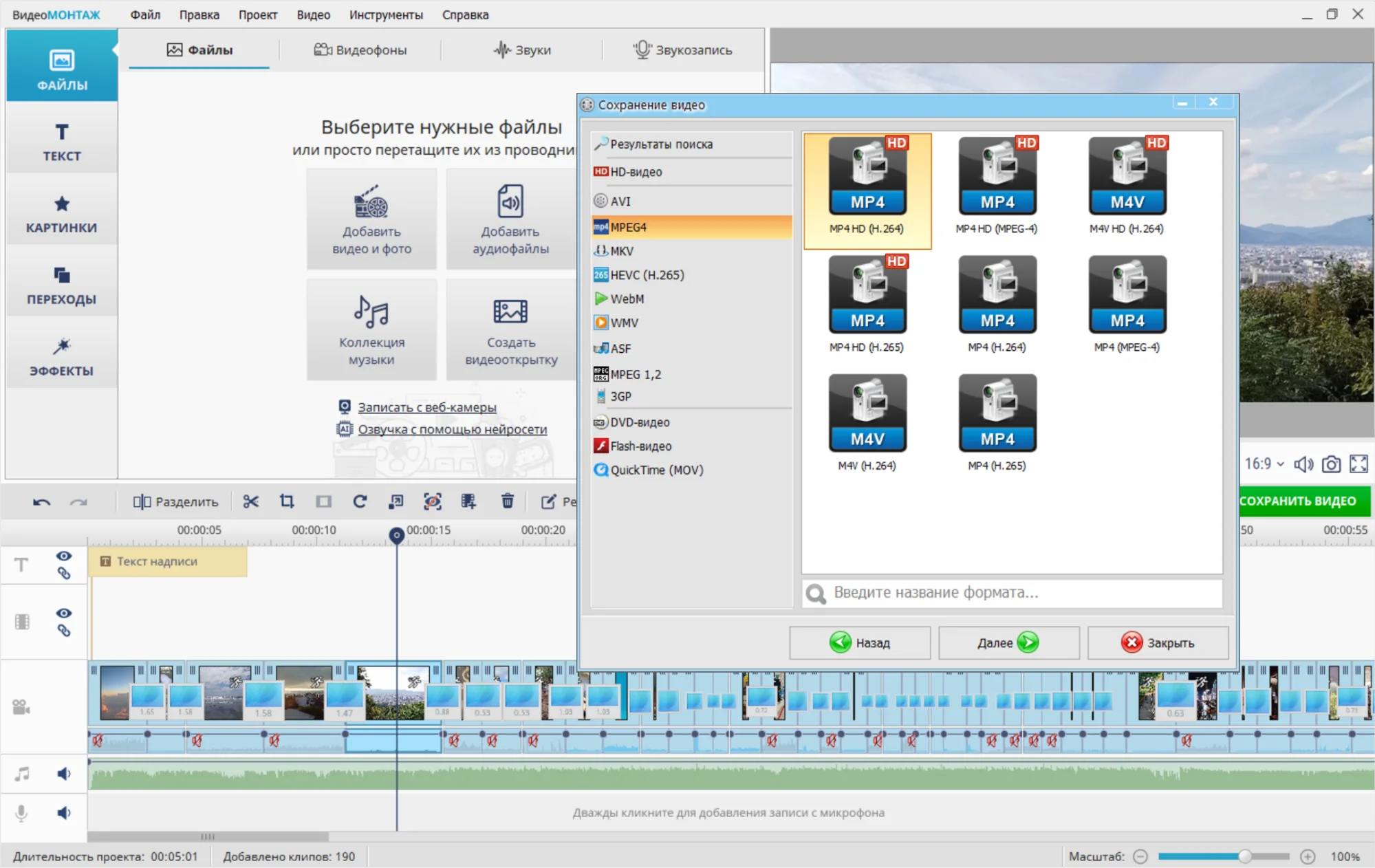Open the 16:9 aspect ratio dropdown

pos(1264,464)
